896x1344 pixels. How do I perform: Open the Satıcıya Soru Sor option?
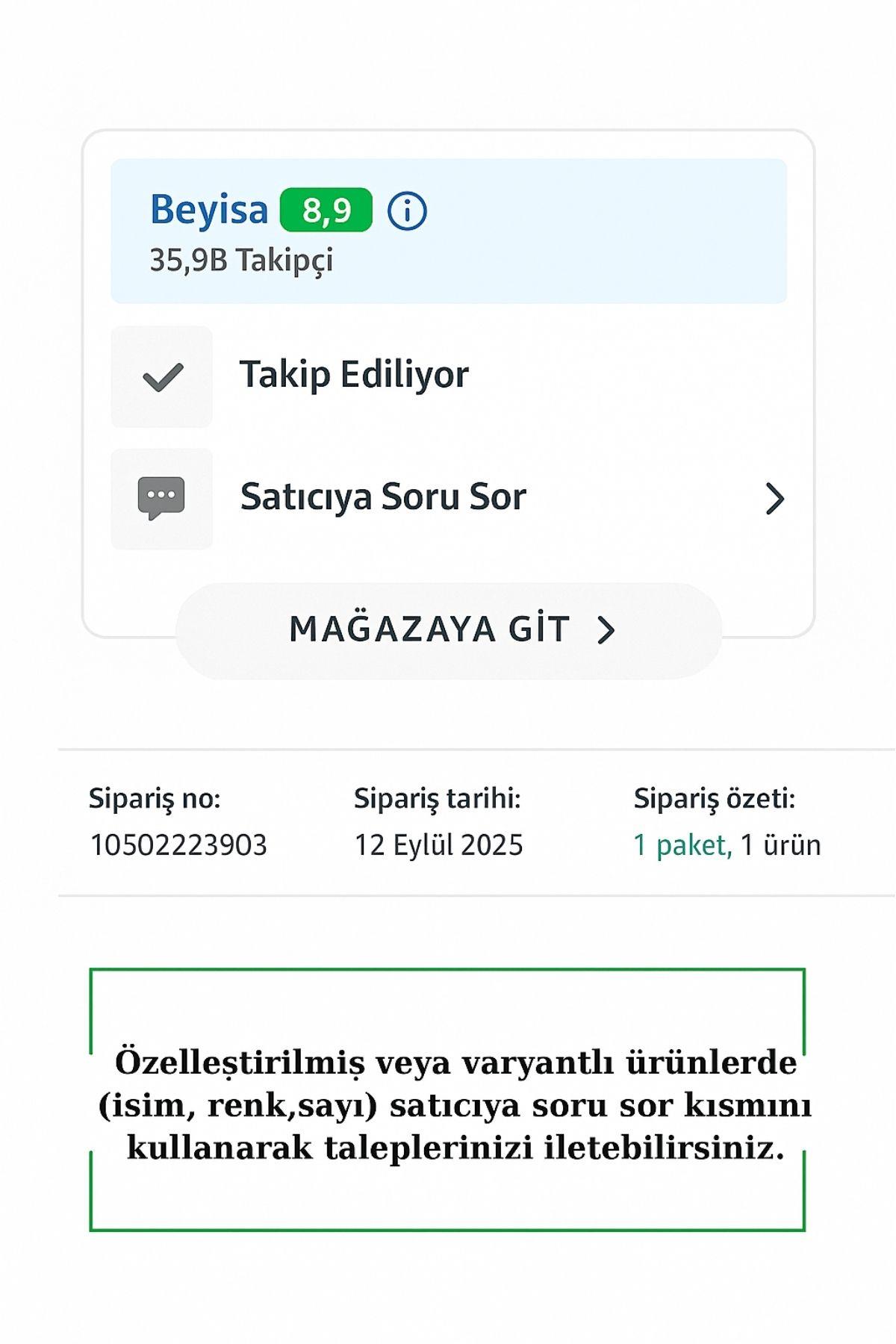(383, 497)
